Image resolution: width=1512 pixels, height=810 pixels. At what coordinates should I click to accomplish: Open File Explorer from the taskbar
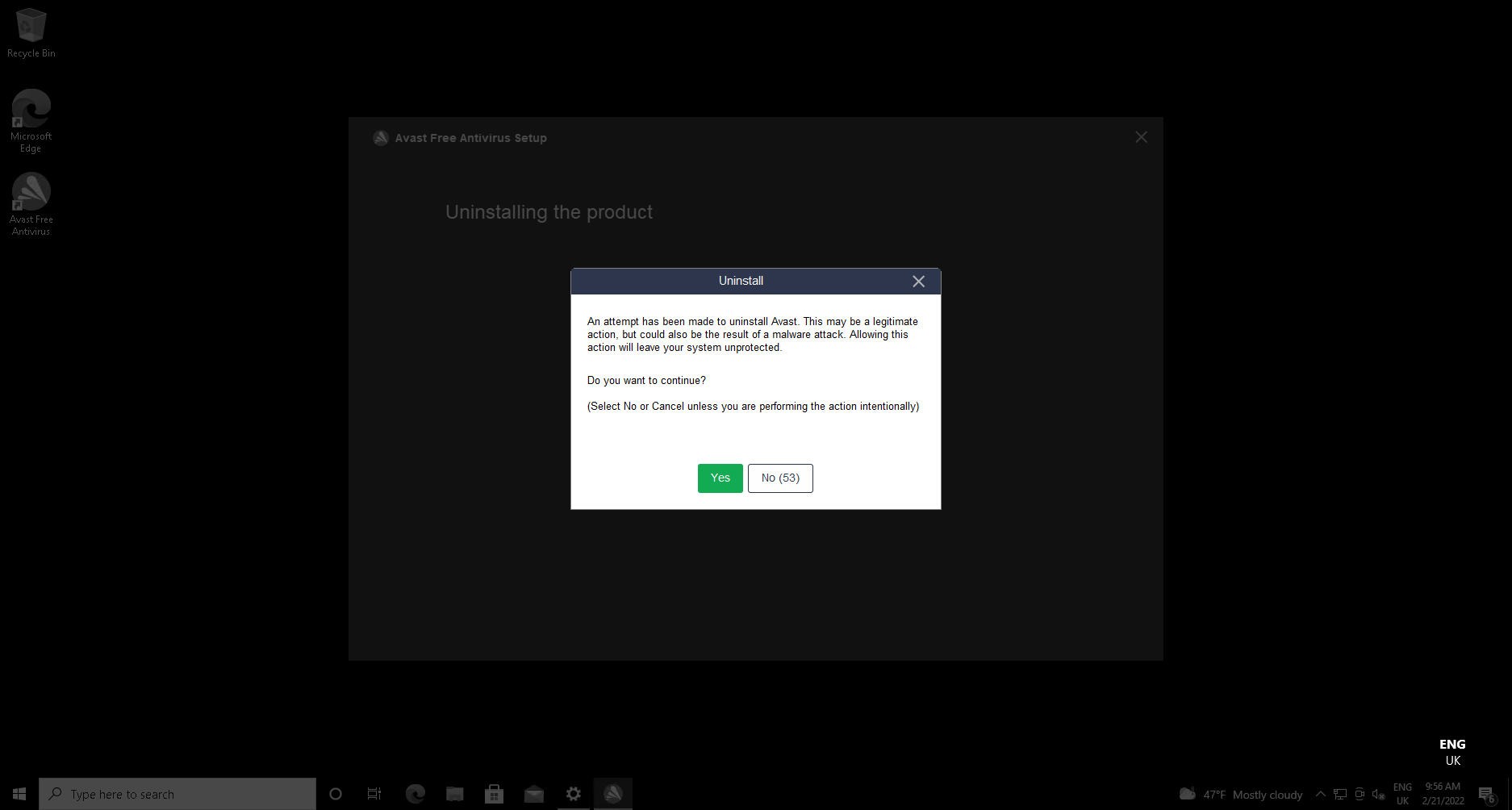(455, 794)
